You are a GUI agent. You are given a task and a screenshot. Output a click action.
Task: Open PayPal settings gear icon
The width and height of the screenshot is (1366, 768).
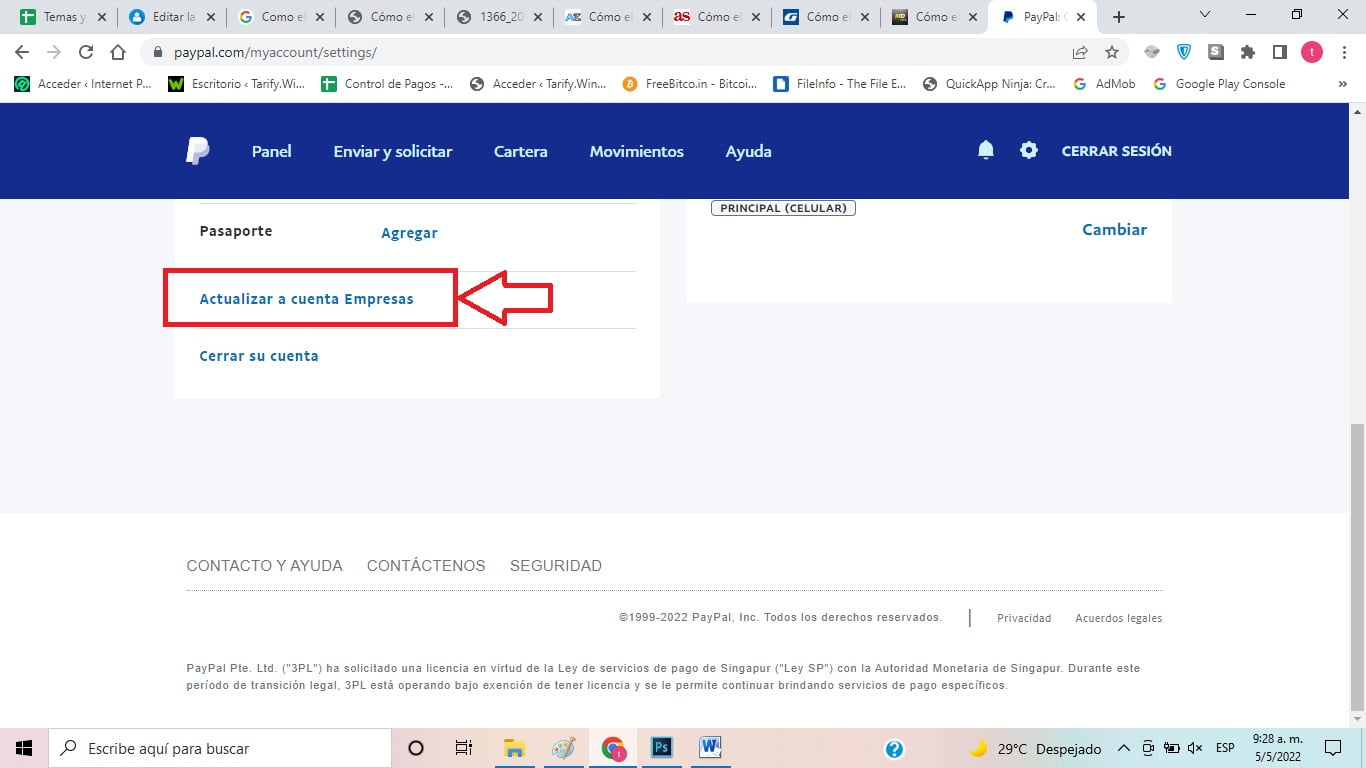[x=1029, y=151]
